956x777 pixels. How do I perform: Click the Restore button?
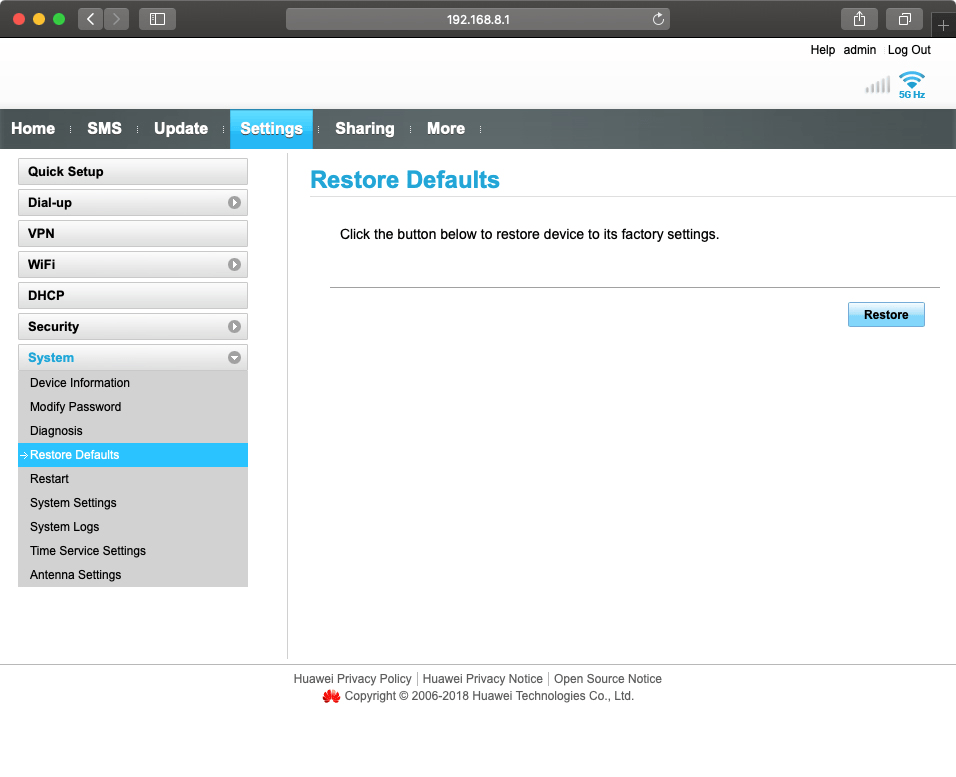(885, 314)
